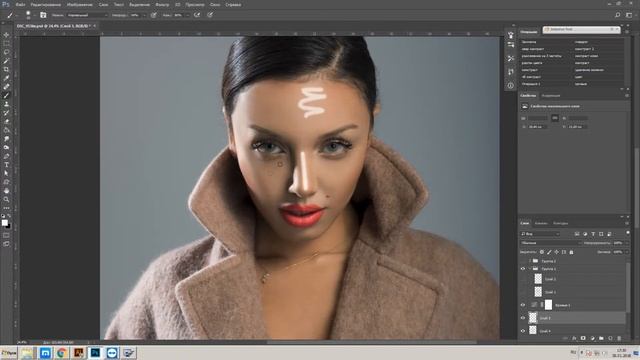Switch to the Операции panel tab
The image size is (640, 360).
tap(529, 32)
